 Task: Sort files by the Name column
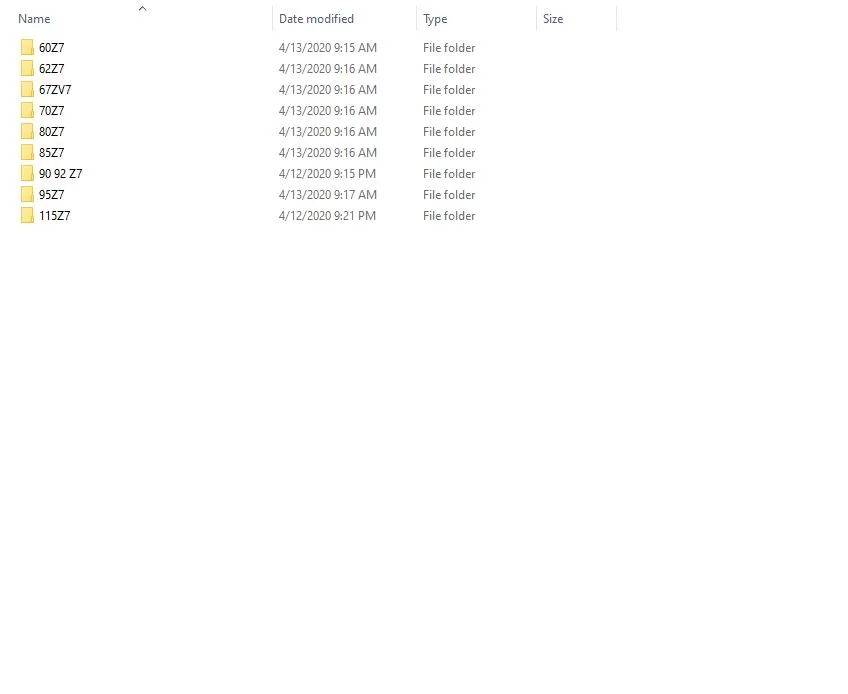(143, 19)
